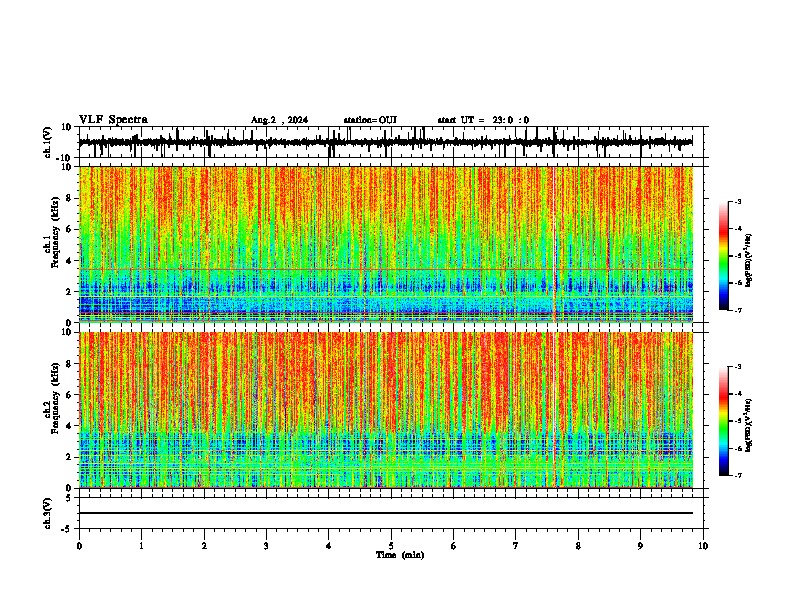Click the "Time (min)" x-axis label
The height and width of the screenshot is (612, 792).
coord(400,555)
